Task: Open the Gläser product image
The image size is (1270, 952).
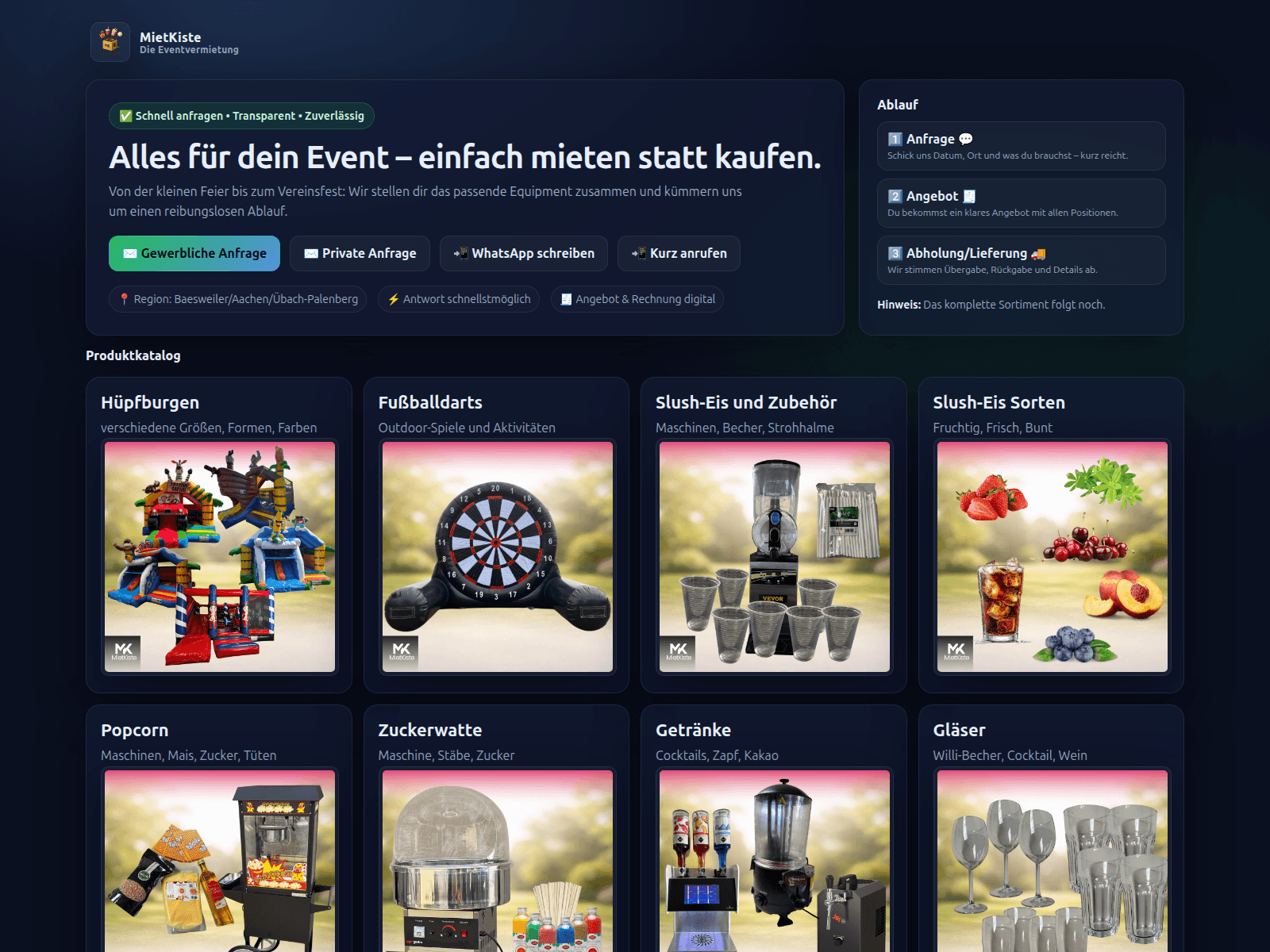Action: [1053, 861]
